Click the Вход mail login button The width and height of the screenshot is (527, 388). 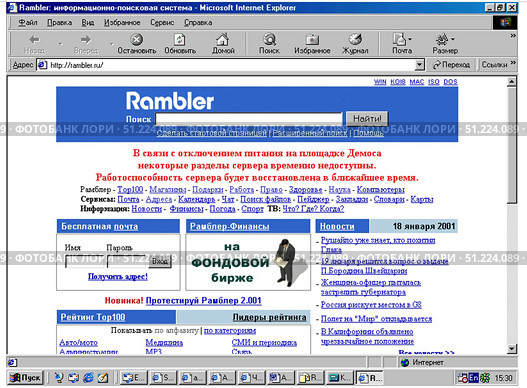point(160,261)
